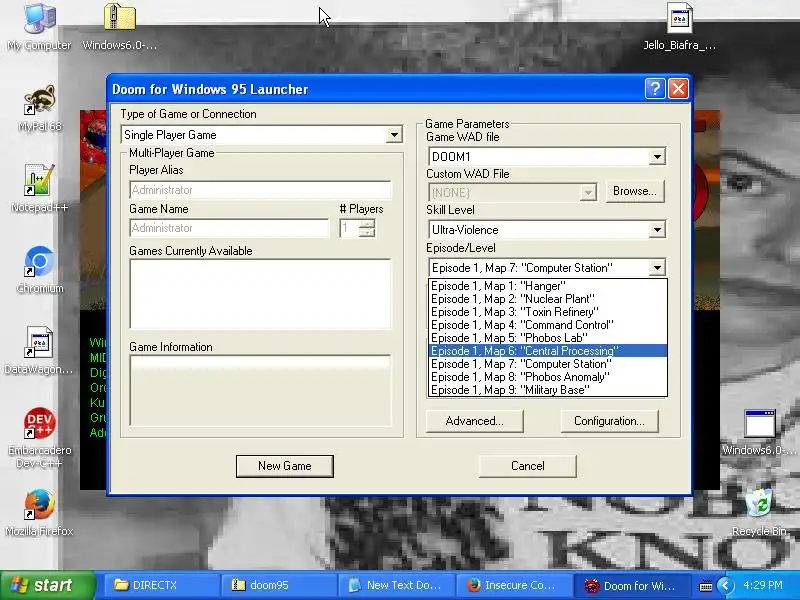Launch Mozilla Firefox desktop shortcut

[x=39, y=512]
